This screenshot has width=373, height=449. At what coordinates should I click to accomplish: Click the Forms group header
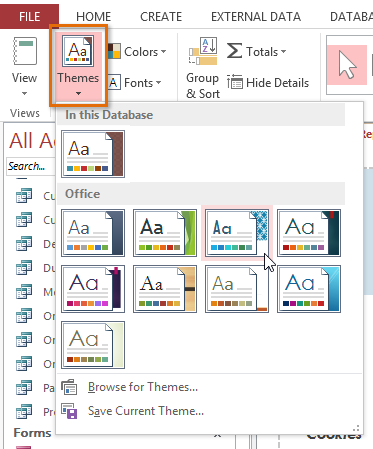32,433
